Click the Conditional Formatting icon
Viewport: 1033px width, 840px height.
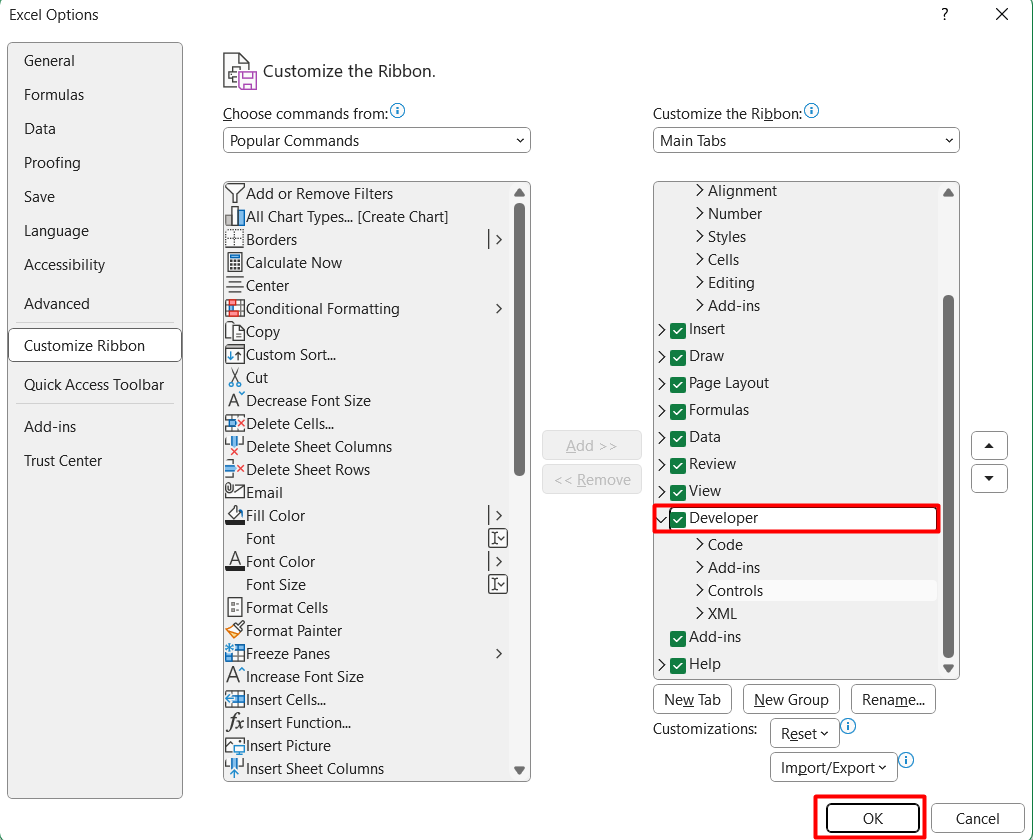click(x=235, y=309)
